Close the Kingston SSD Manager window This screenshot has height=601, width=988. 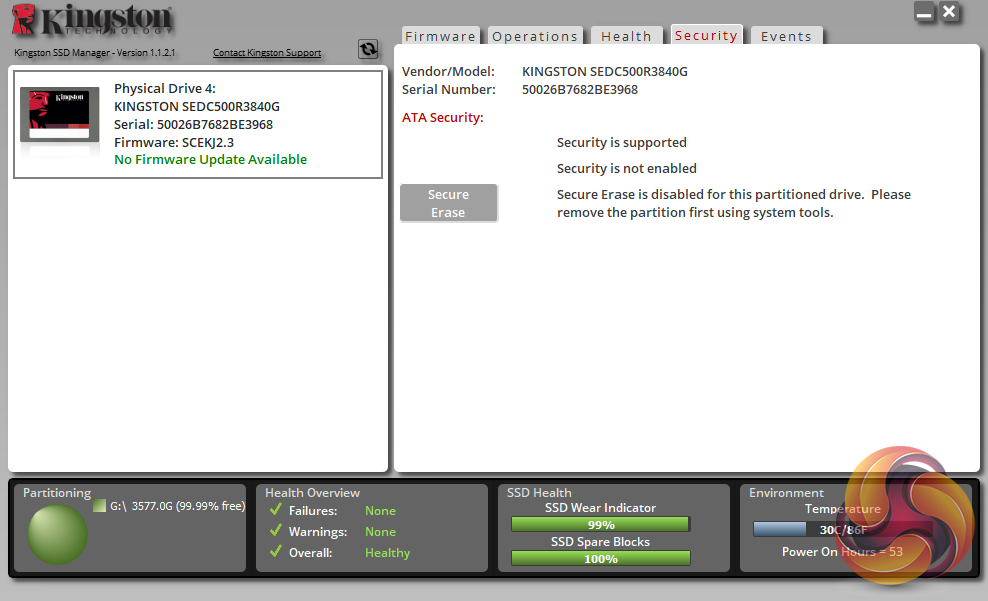click(949, 11)
